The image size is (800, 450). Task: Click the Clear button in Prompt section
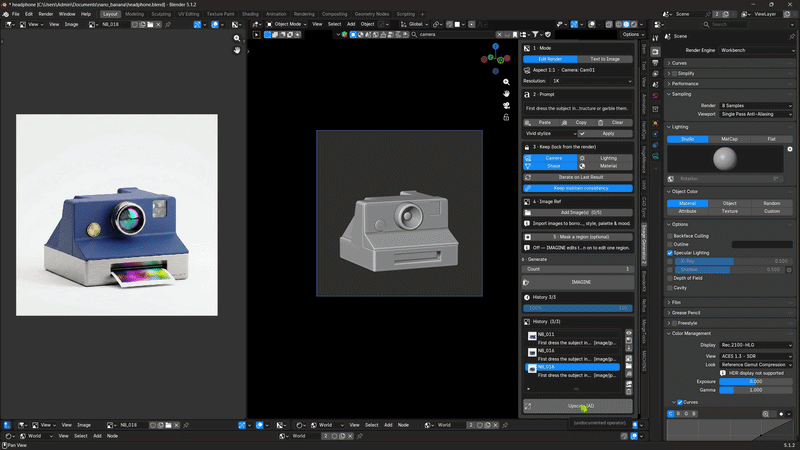pos(614,122)
